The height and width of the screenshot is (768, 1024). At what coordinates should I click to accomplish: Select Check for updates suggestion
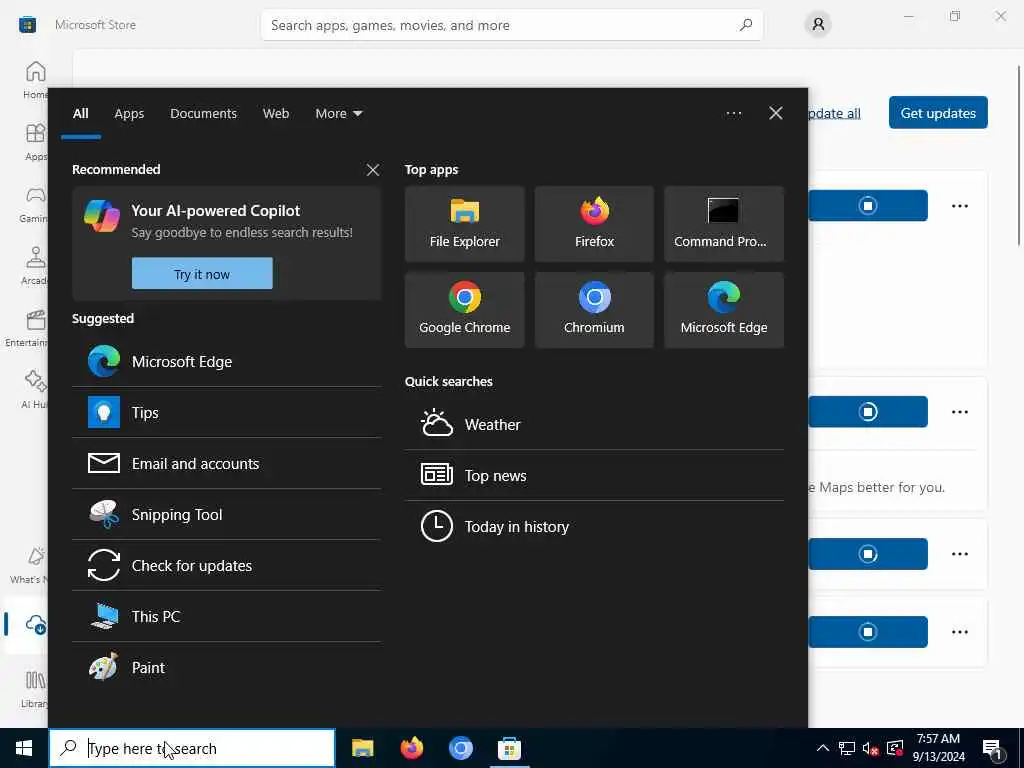pyautogui.click(x=226, y=566)
